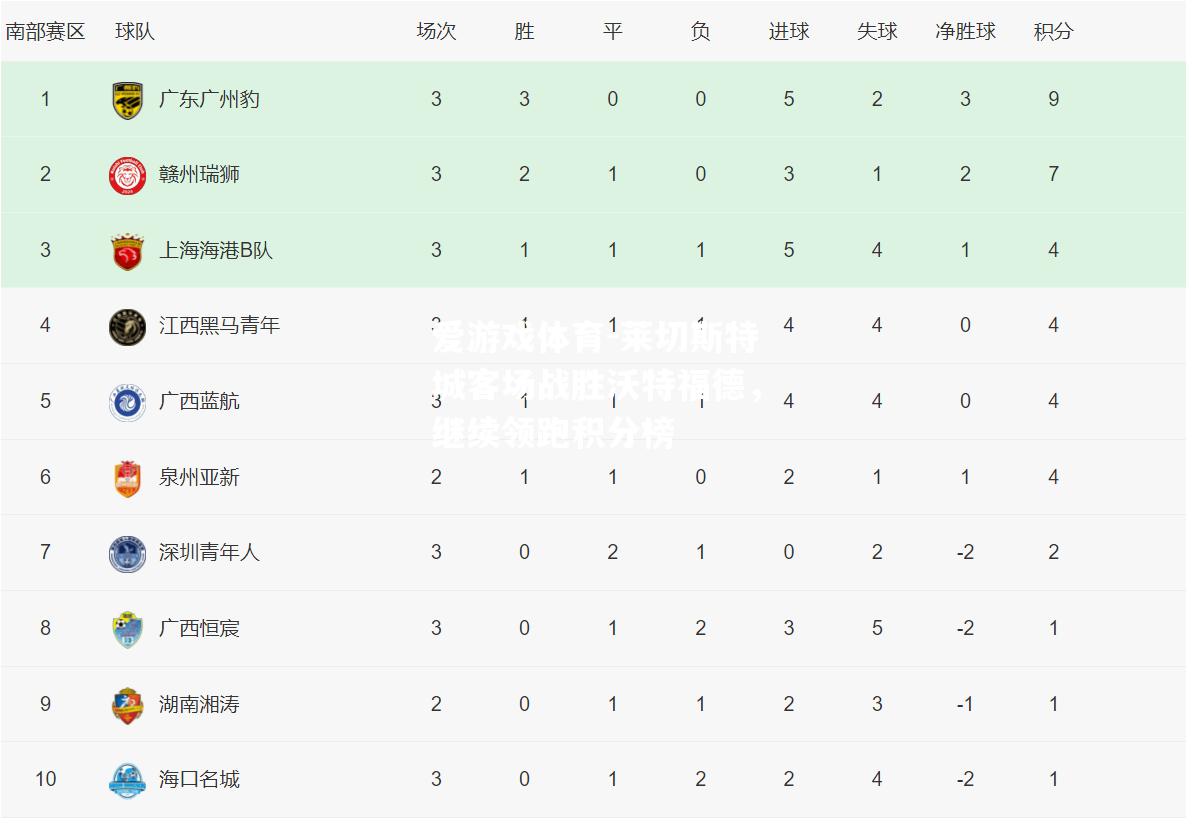The image size is (1192, 829).
Task: Select the rank 10 海口名城 row
Action: tap(593, 780)
